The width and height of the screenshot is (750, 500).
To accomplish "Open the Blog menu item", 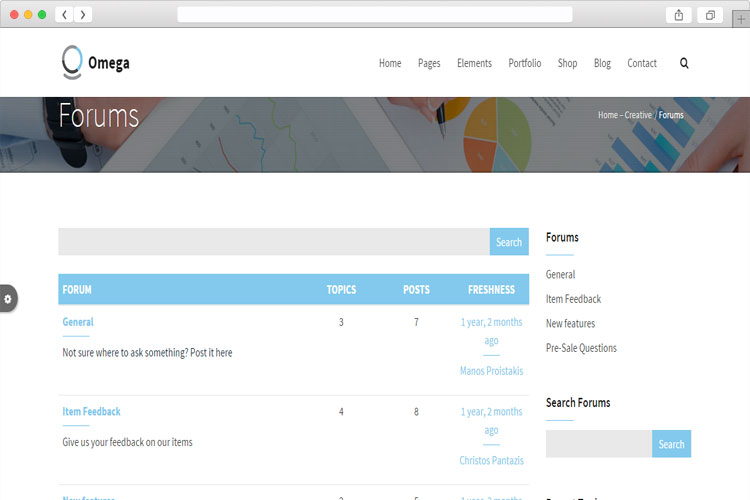I will coord(602,63).
